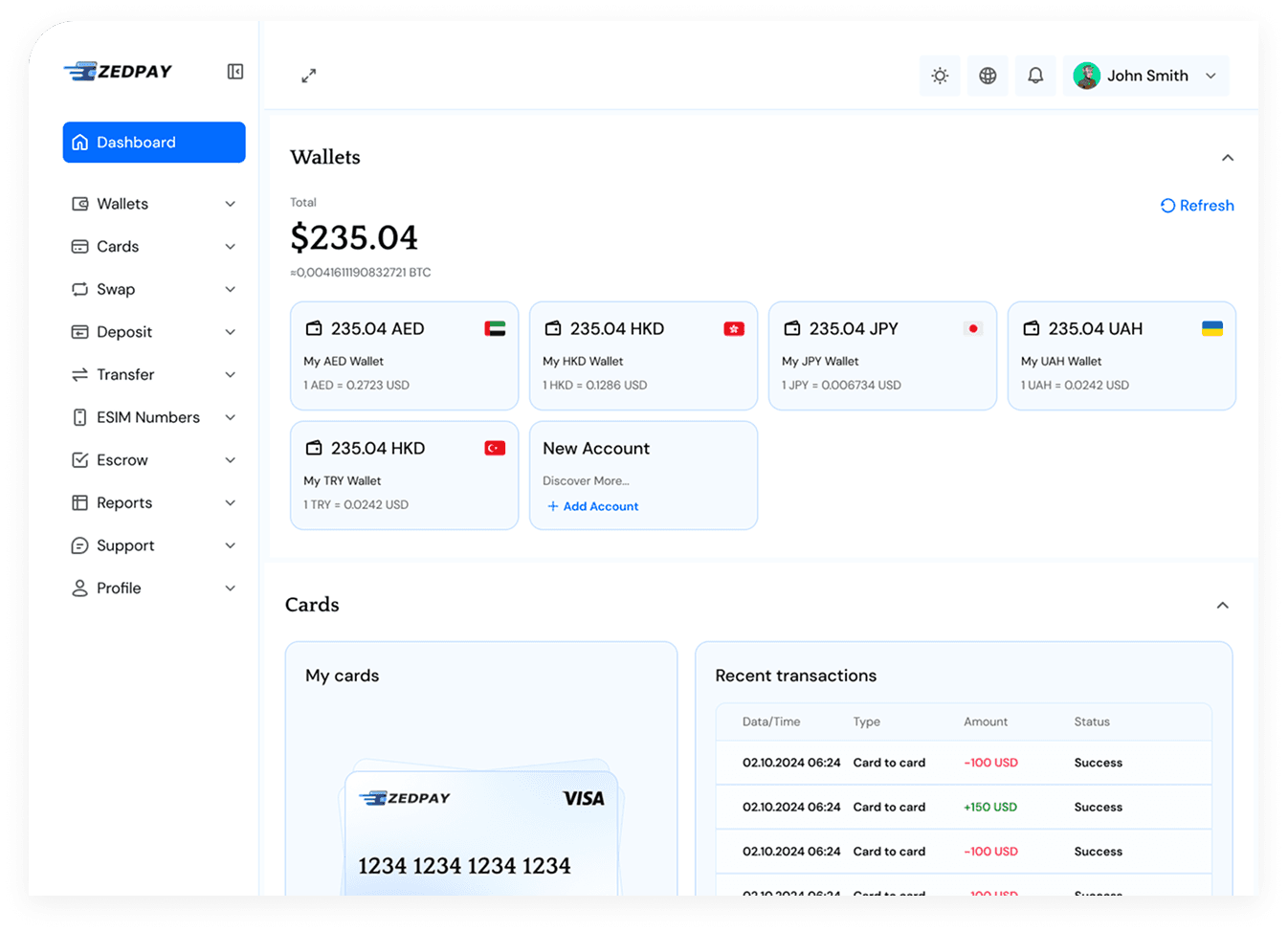Click the Reports sidebar icon
This screenshot has width=1288, height=932.
click(x=80, y=503)
